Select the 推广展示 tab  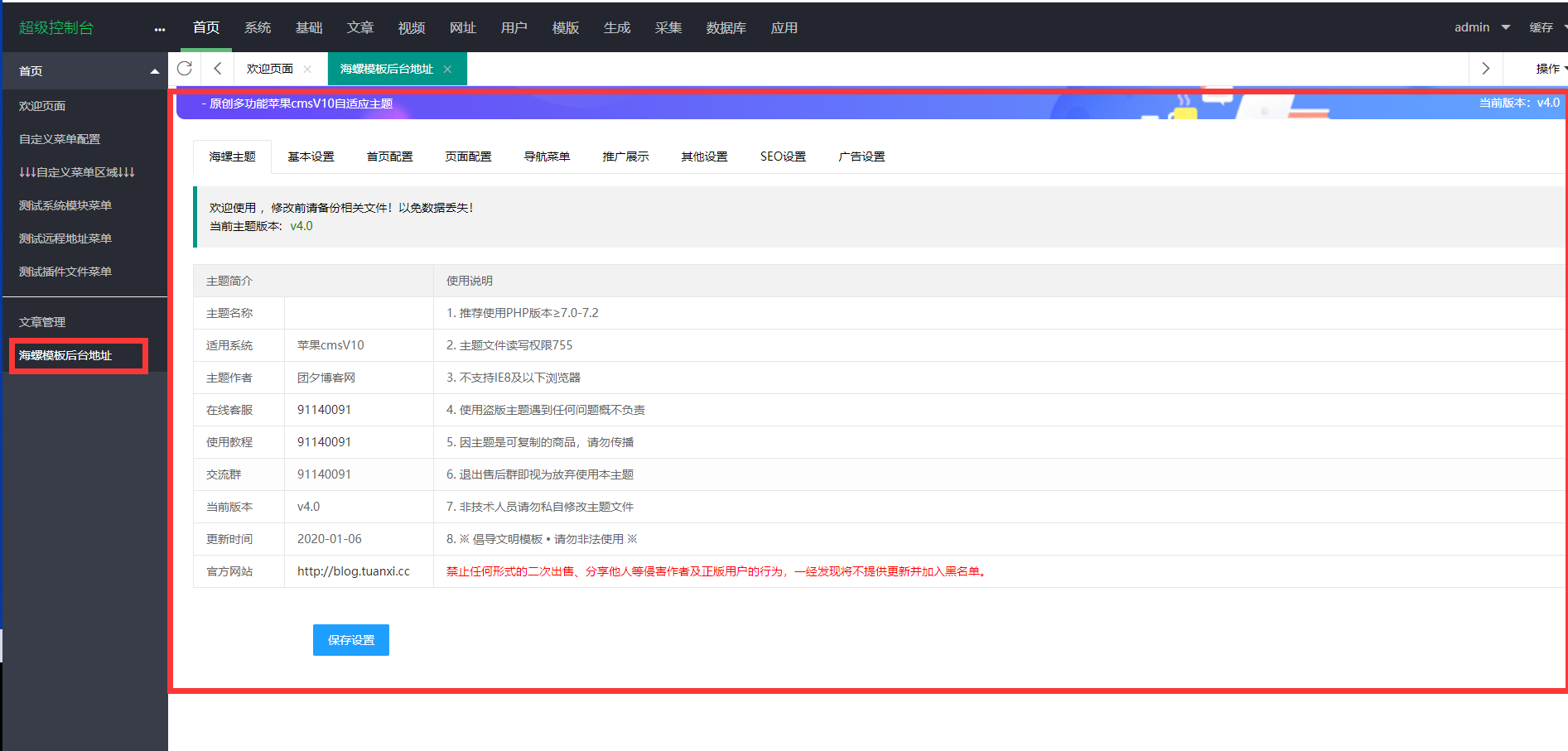pyautogui.click(x=626, y=156)
